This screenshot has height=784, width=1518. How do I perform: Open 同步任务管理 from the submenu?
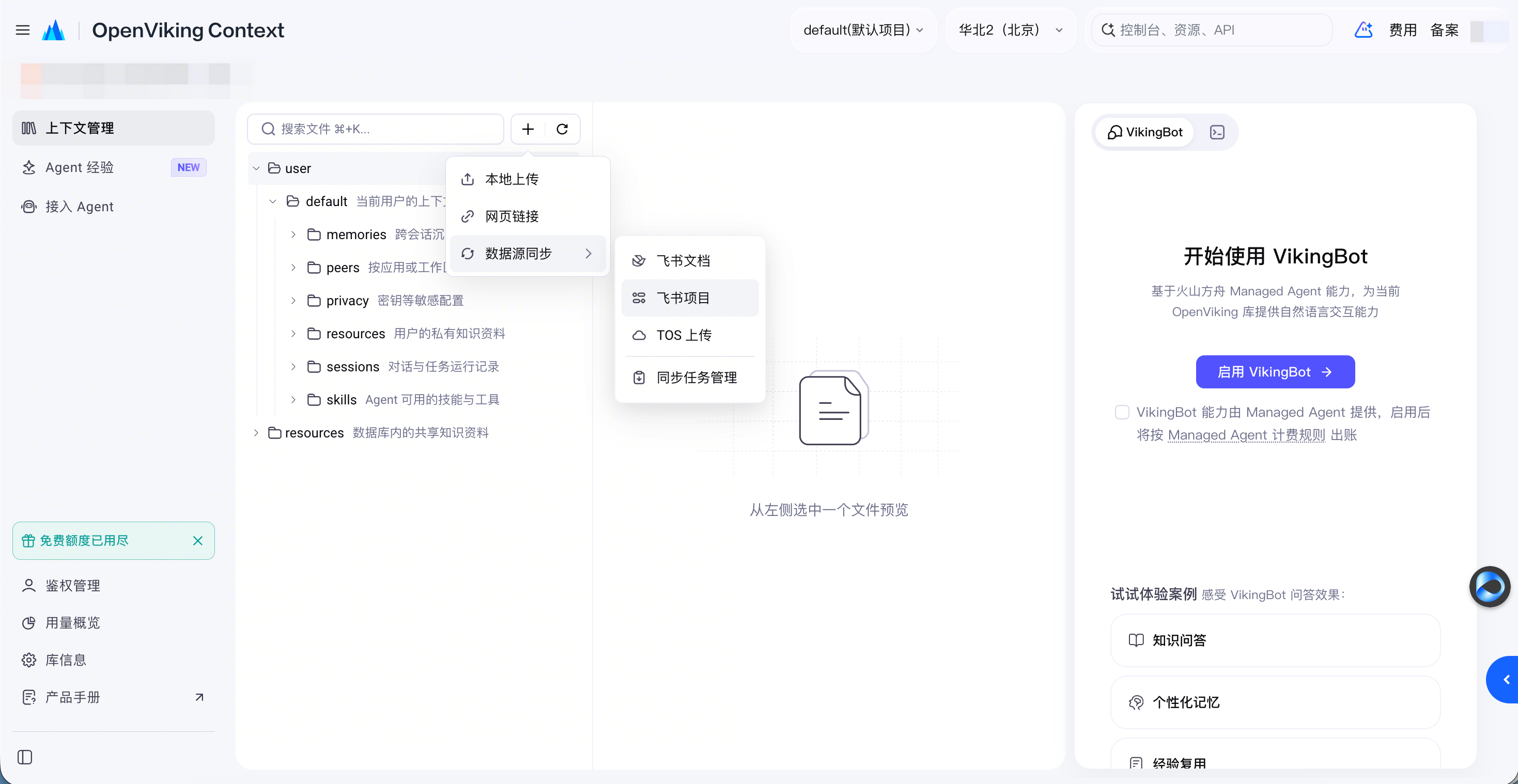pyautogui.click(x=689, y=378)
